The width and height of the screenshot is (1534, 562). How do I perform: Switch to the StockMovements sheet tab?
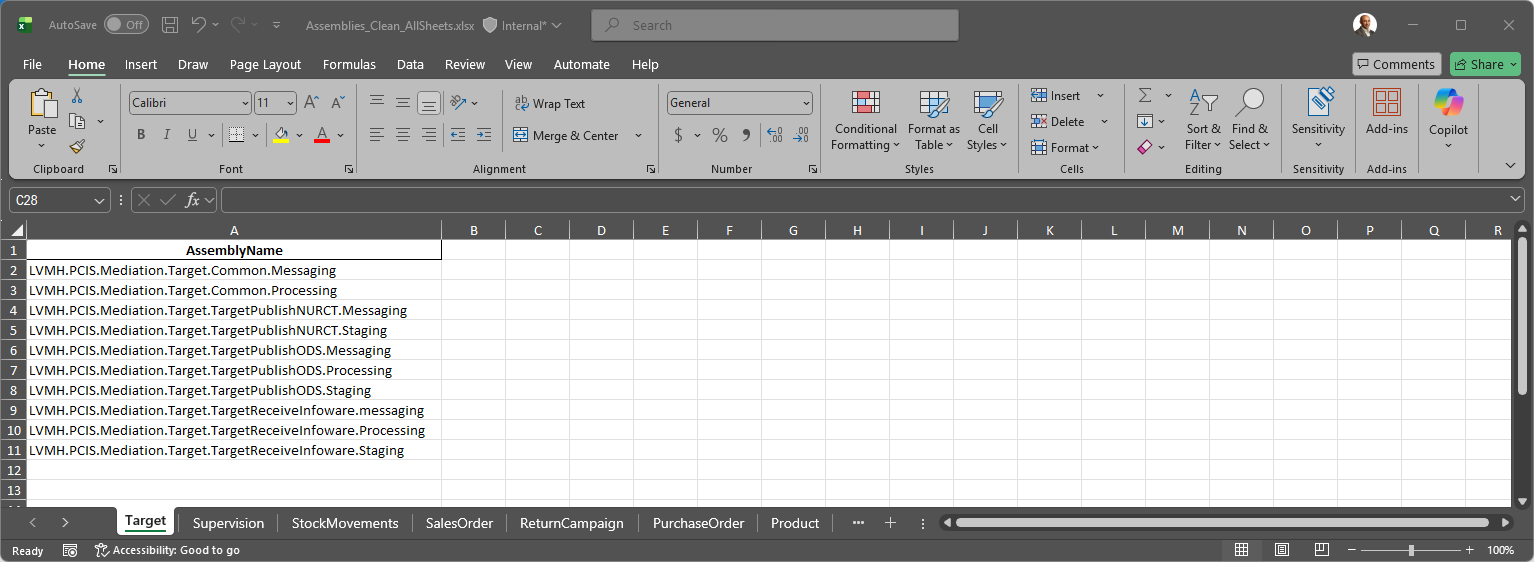pos(345,523)
